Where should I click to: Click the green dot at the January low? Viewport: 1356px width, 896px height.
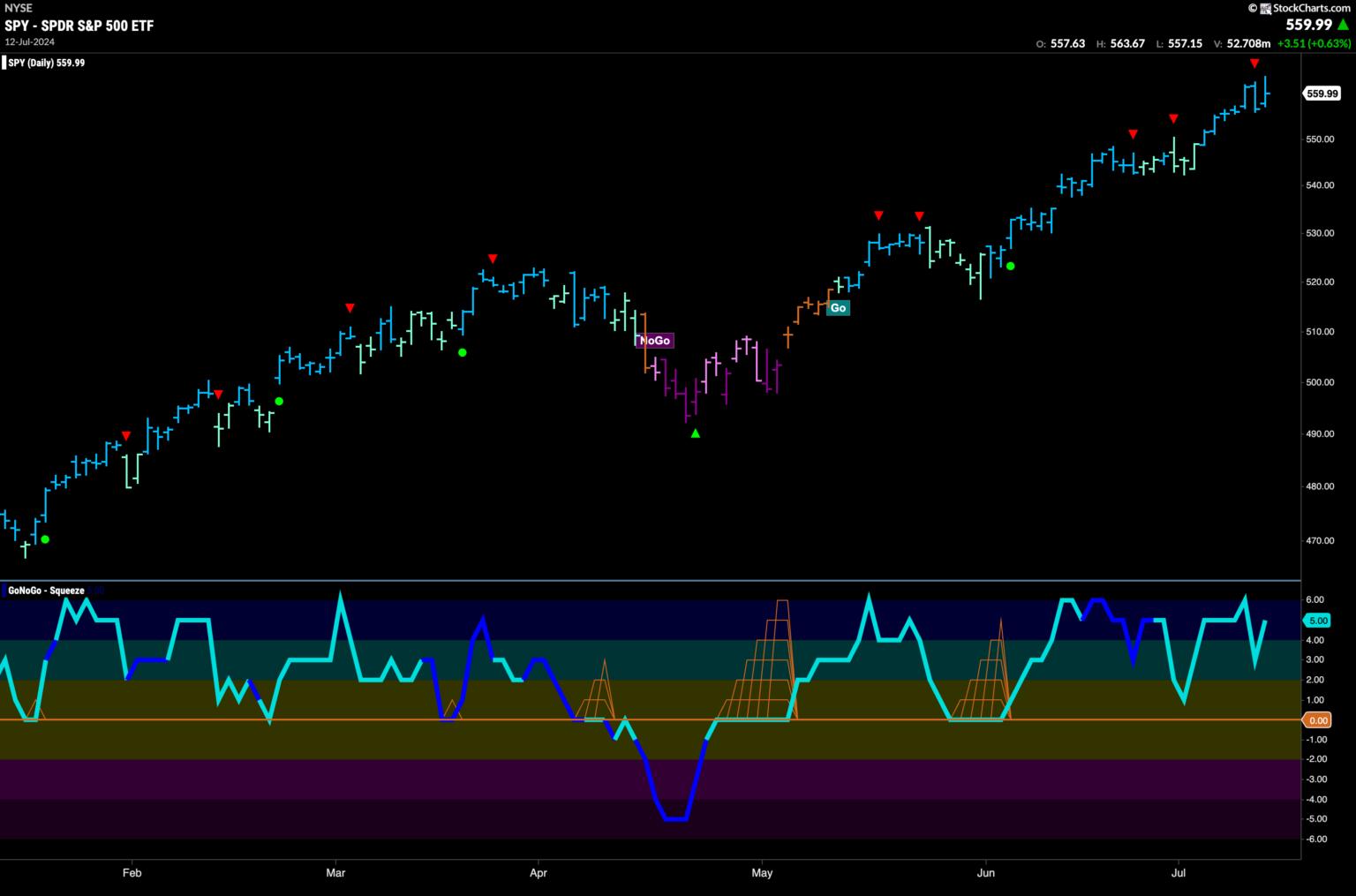(45, 539)
